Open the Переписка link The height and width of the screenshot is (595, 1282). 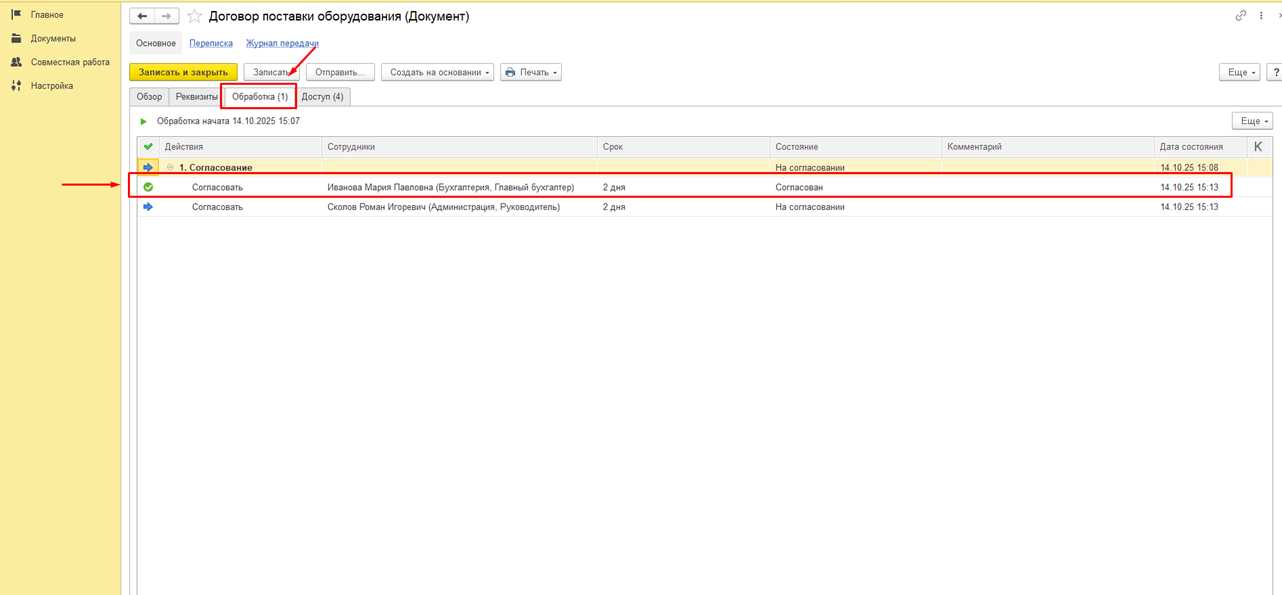click(x=211, y=43)
